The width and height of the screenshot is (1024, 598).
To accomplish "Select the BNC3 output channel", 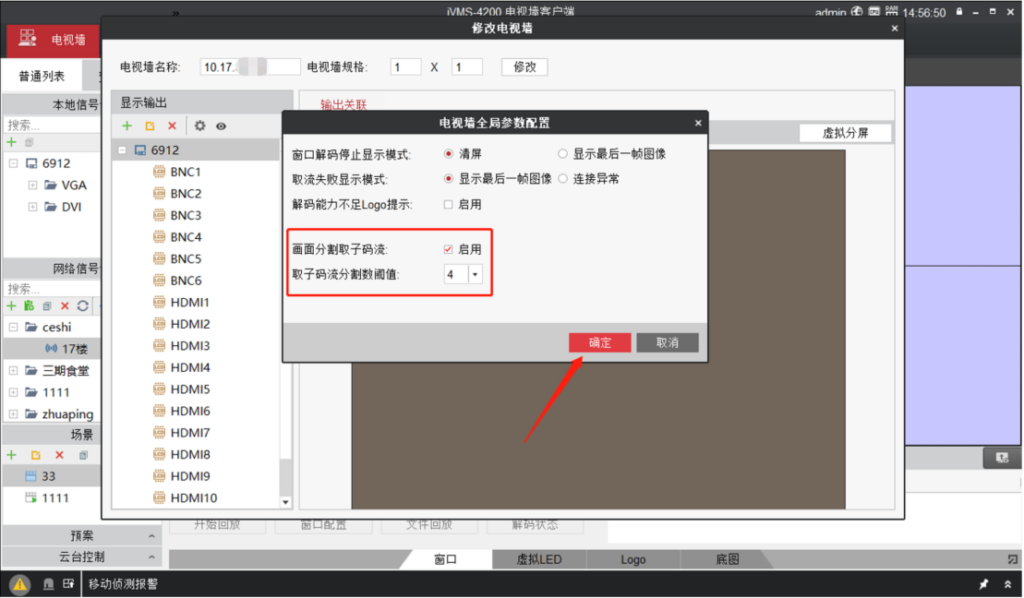I will [x=186, y=215].
